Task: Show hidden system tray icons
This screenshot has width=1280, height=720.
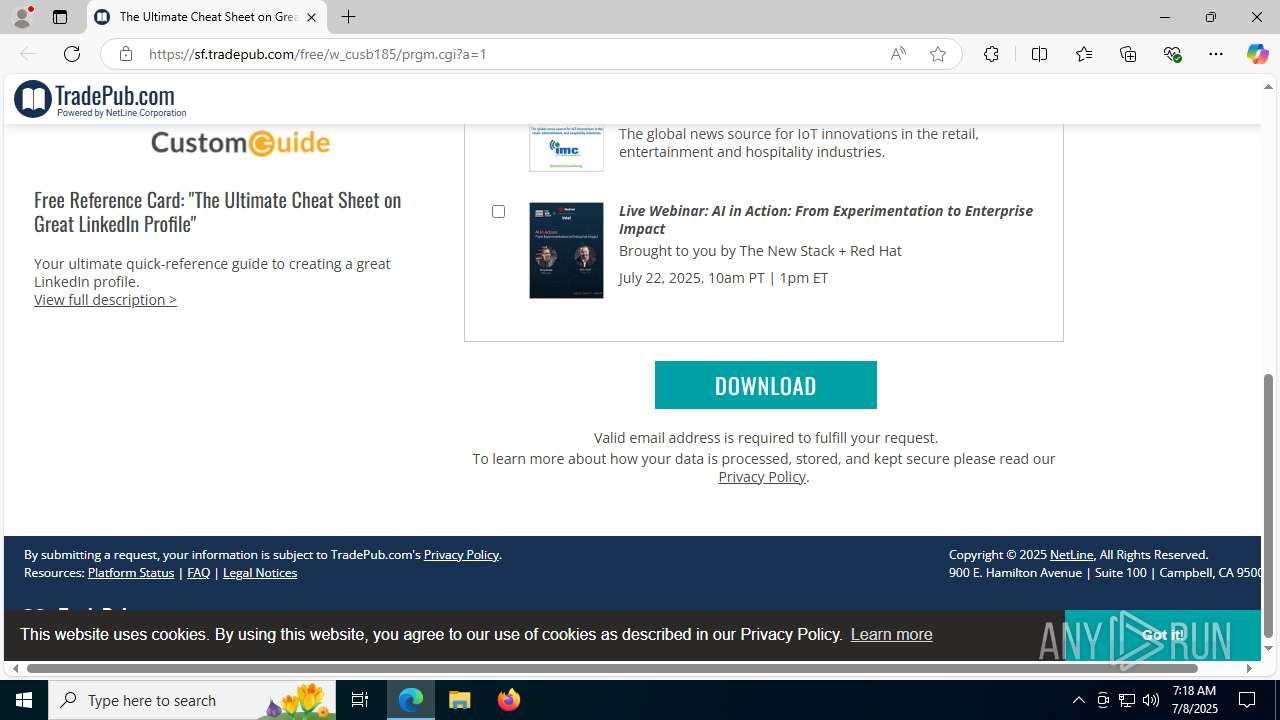Action: pos(1078,700)
